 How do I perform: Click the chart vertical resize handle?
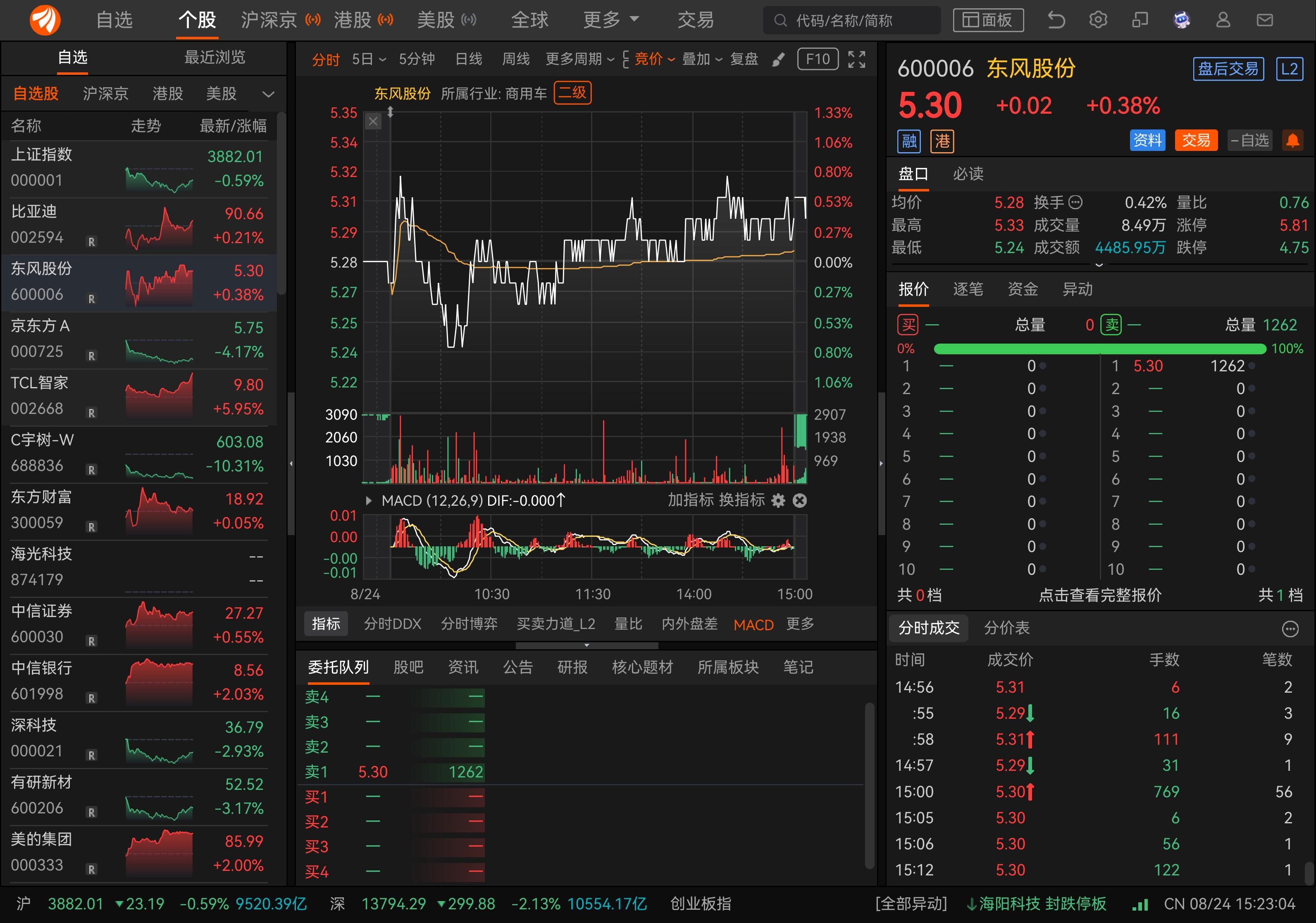(390, 112)
